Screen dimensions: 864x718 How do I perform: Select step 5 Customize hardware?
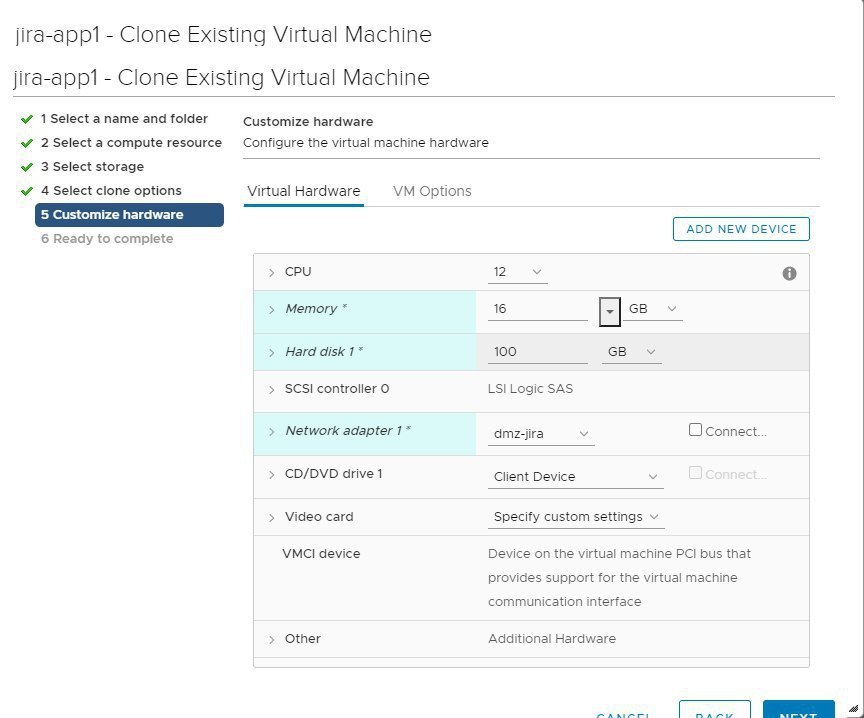(x=129, y=215)
